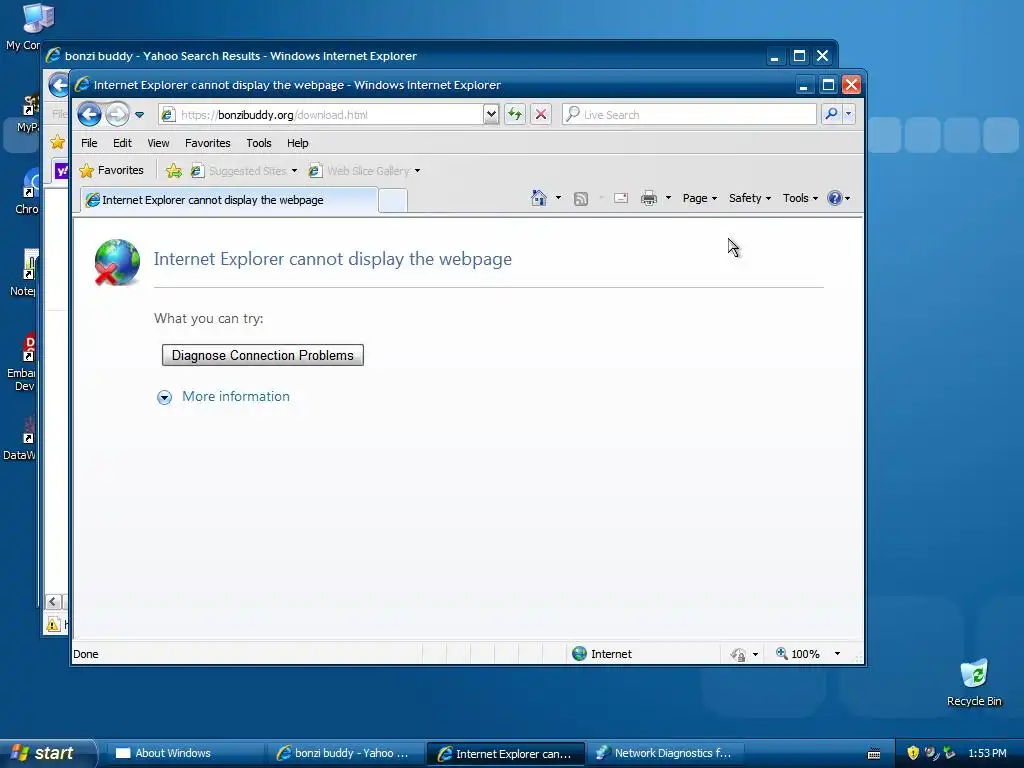Go back using the blue Back arrow
Screen dimensions: 1024x768
point(89,115)
